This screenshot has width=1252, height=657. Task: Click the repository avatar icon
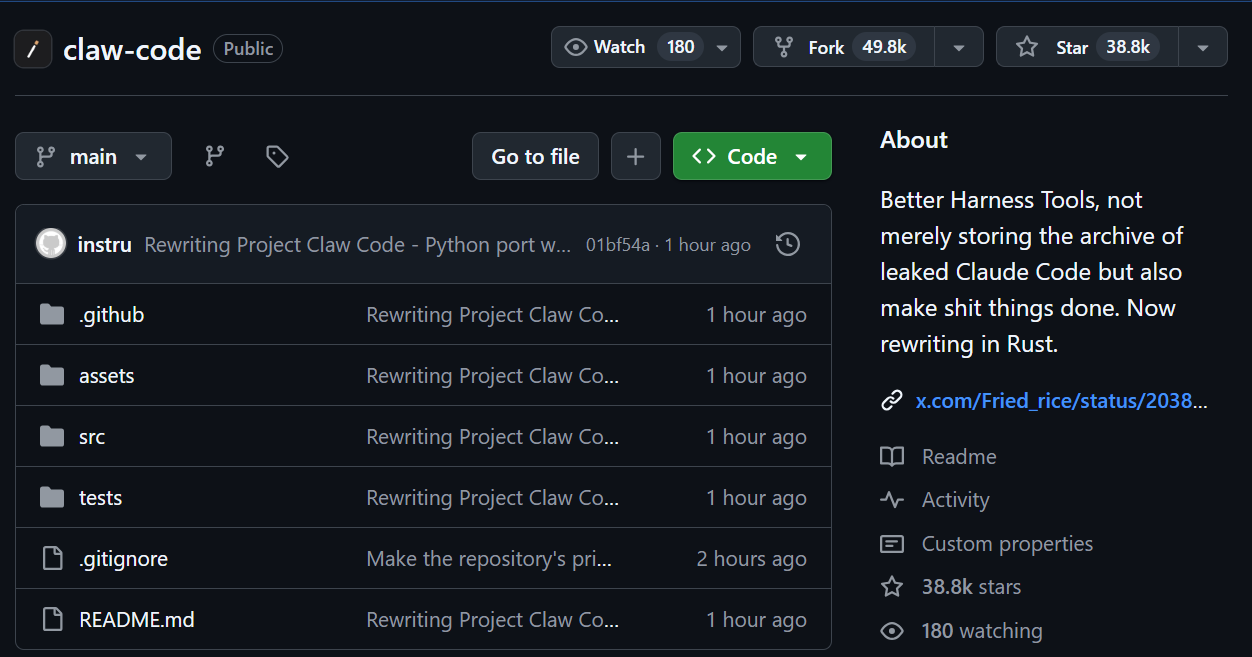[33, 48]
